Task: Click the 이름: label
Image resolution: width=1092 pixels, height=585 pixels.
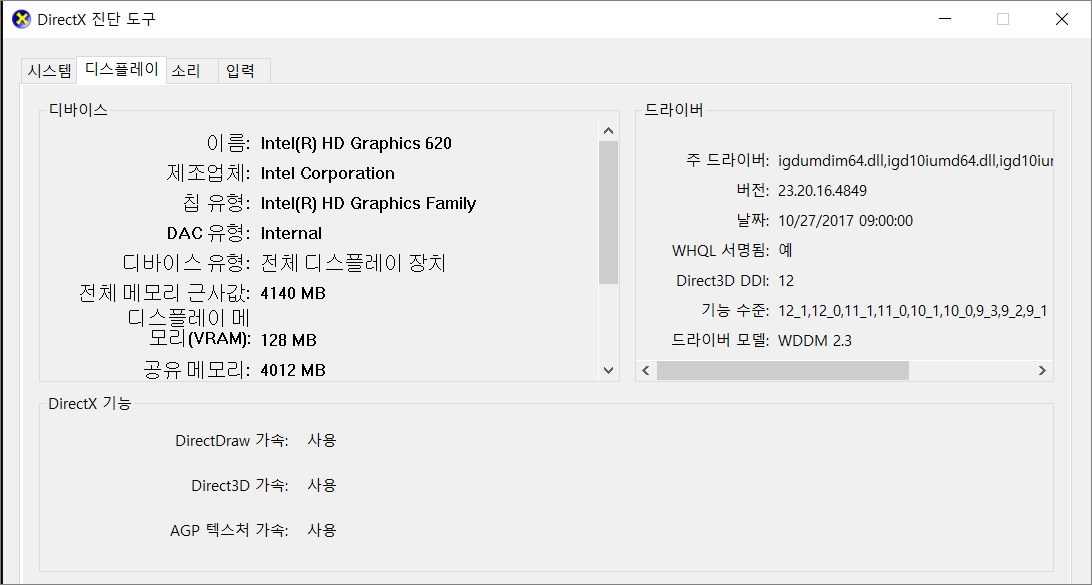Action: (x=228, y=143)
